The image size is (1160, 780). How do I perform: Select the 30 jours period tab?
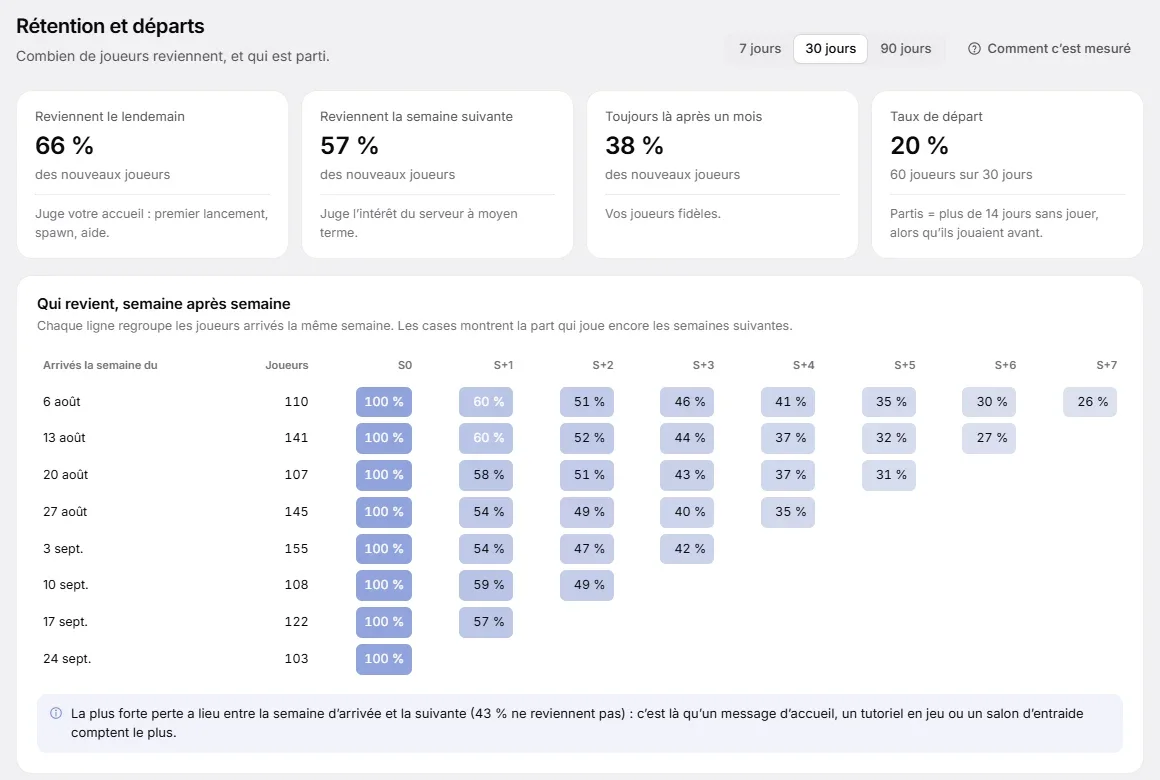pos(830,49)
